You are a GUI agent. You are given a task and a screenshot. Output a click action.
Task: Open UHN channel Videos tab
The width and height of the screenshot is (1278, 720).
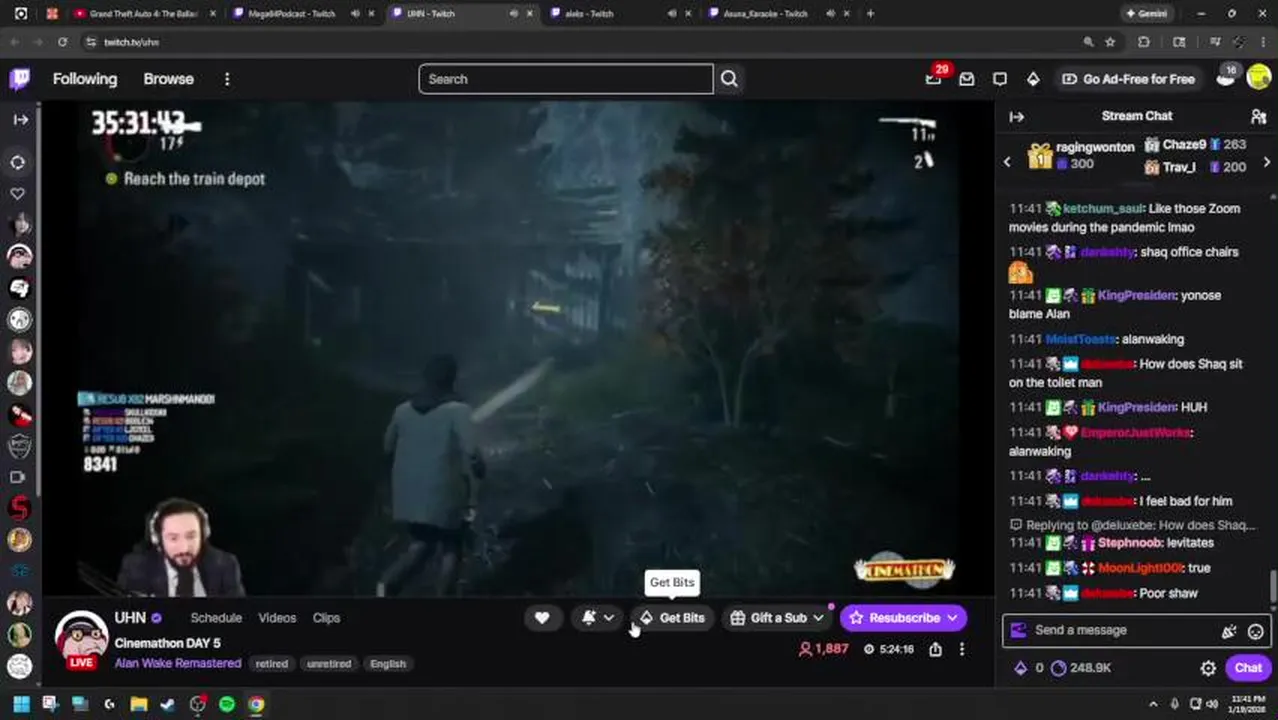[x=277, y=618]
